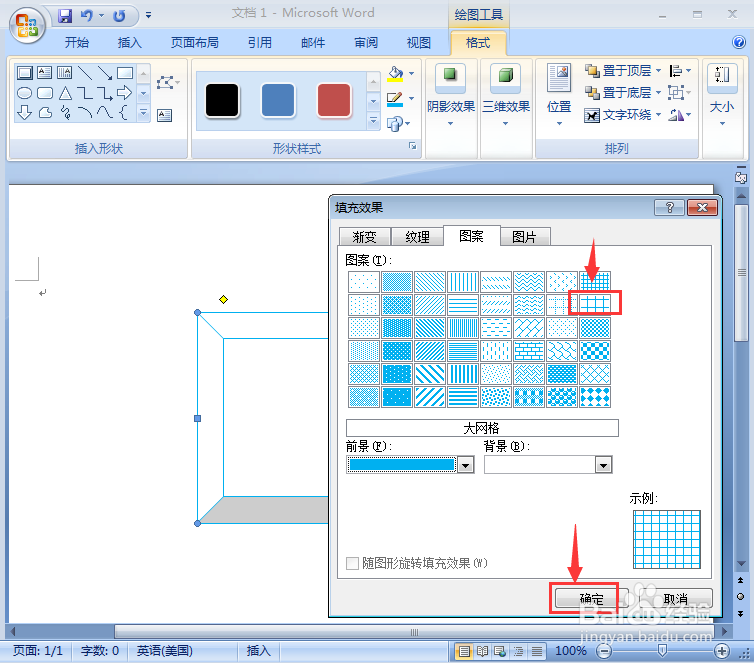Expand Shape Fill dropdown arrow
Screen dimensions: 754x663
pyautogui.click(x=412, y=74)
